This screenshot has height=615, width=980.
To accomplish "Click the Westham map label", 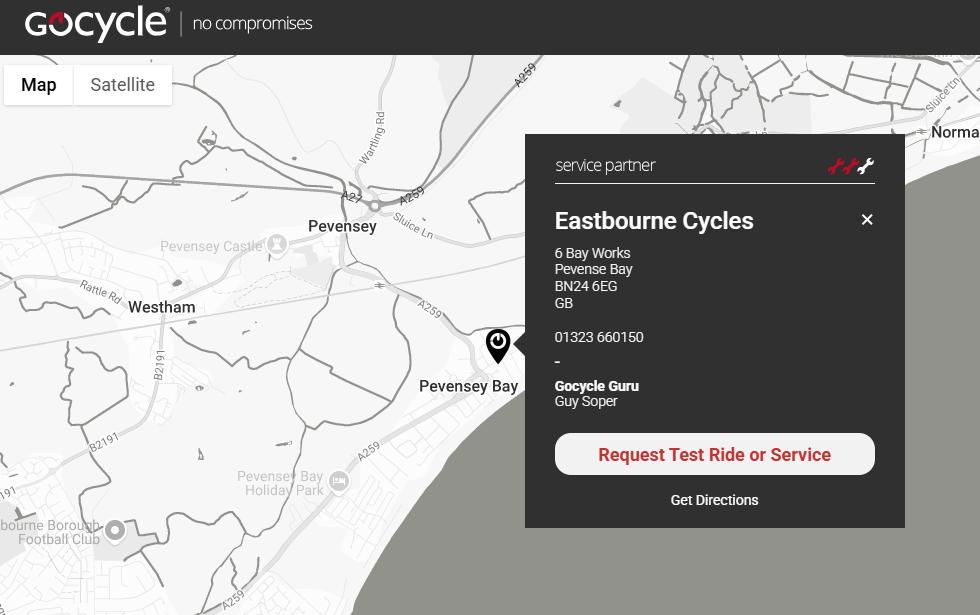I will pyautogui.click(x=162, y=307).
